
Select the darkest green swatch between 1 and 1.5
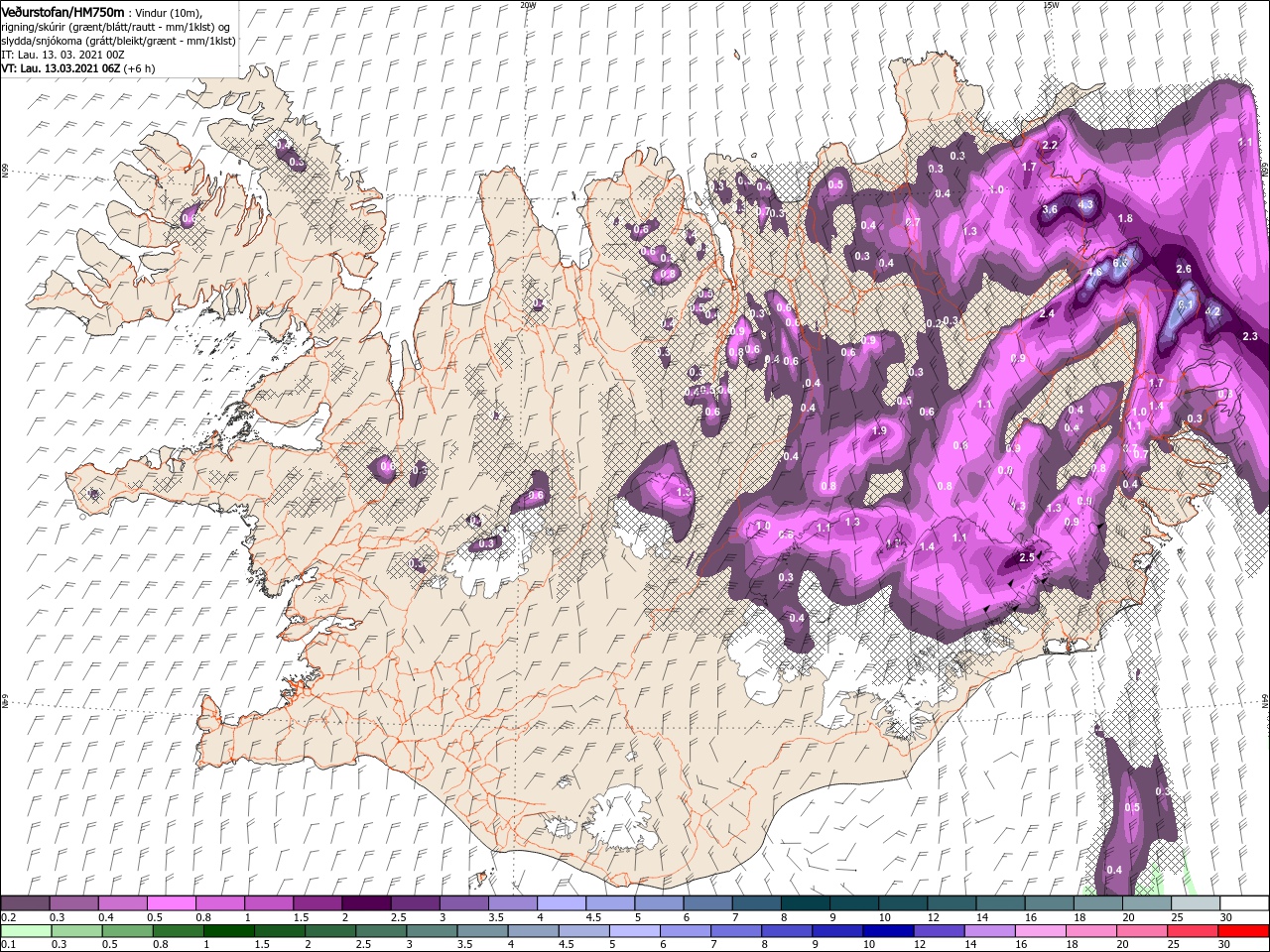[x=228, y=931]
